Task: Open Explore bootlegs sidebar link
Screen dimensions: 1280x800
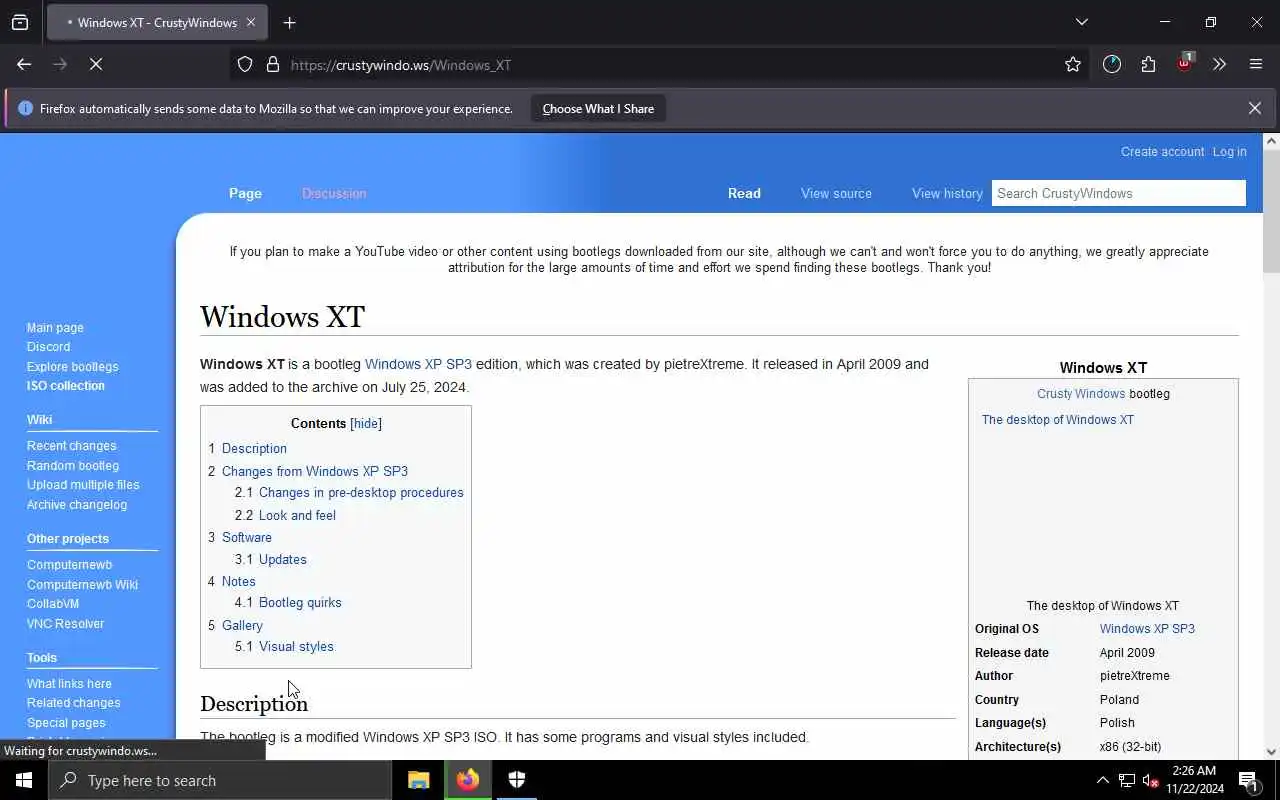Action: click(72, 367)
